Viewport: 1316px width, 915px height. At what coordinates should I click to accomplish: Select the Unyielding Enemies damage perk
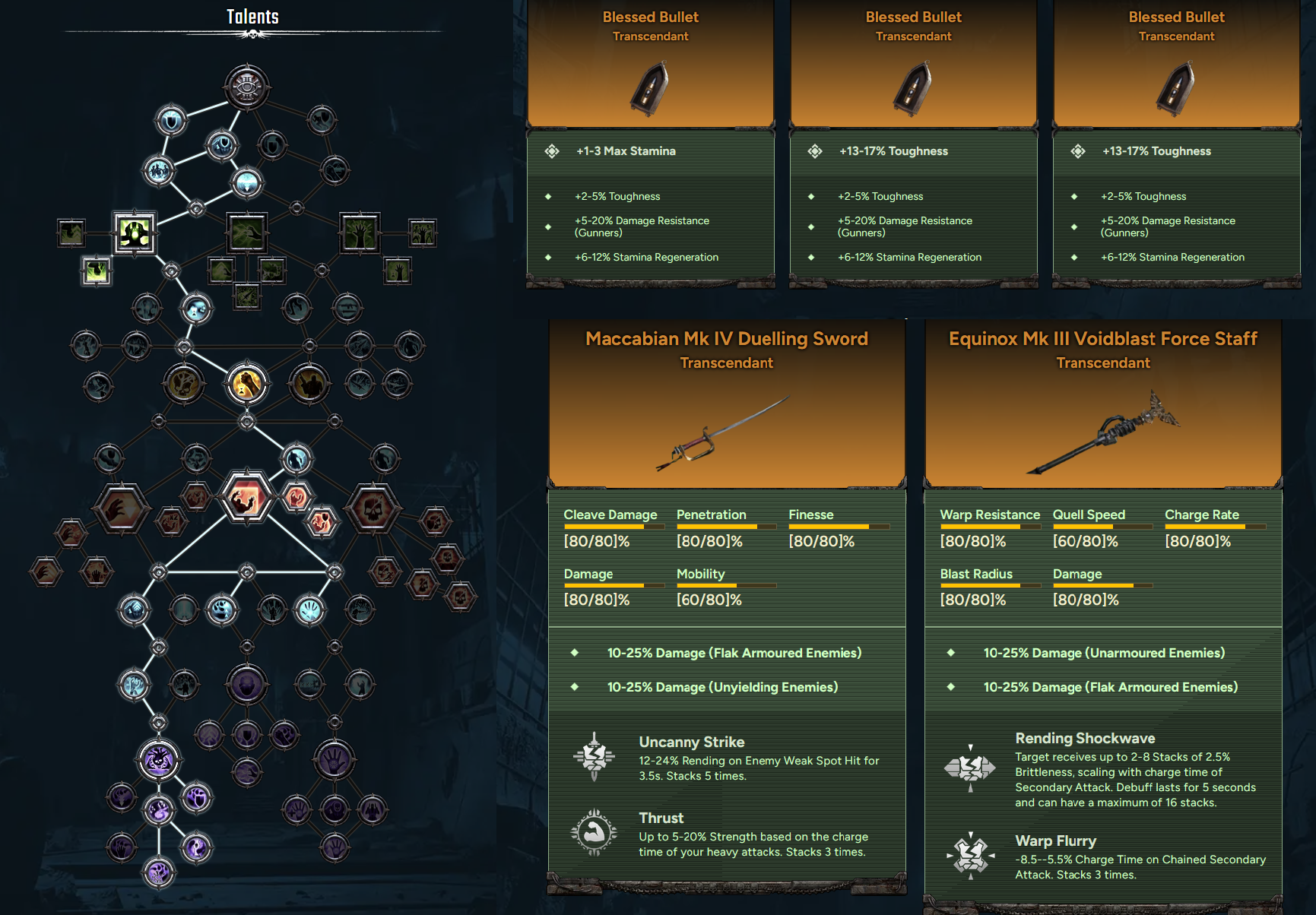(722, 687)
